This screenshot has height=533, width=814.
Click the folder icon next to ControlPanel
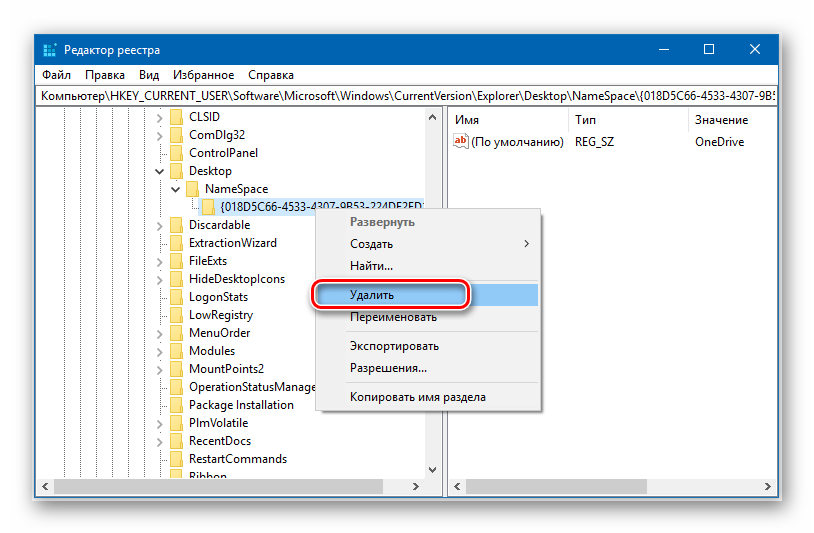[176, 153]
